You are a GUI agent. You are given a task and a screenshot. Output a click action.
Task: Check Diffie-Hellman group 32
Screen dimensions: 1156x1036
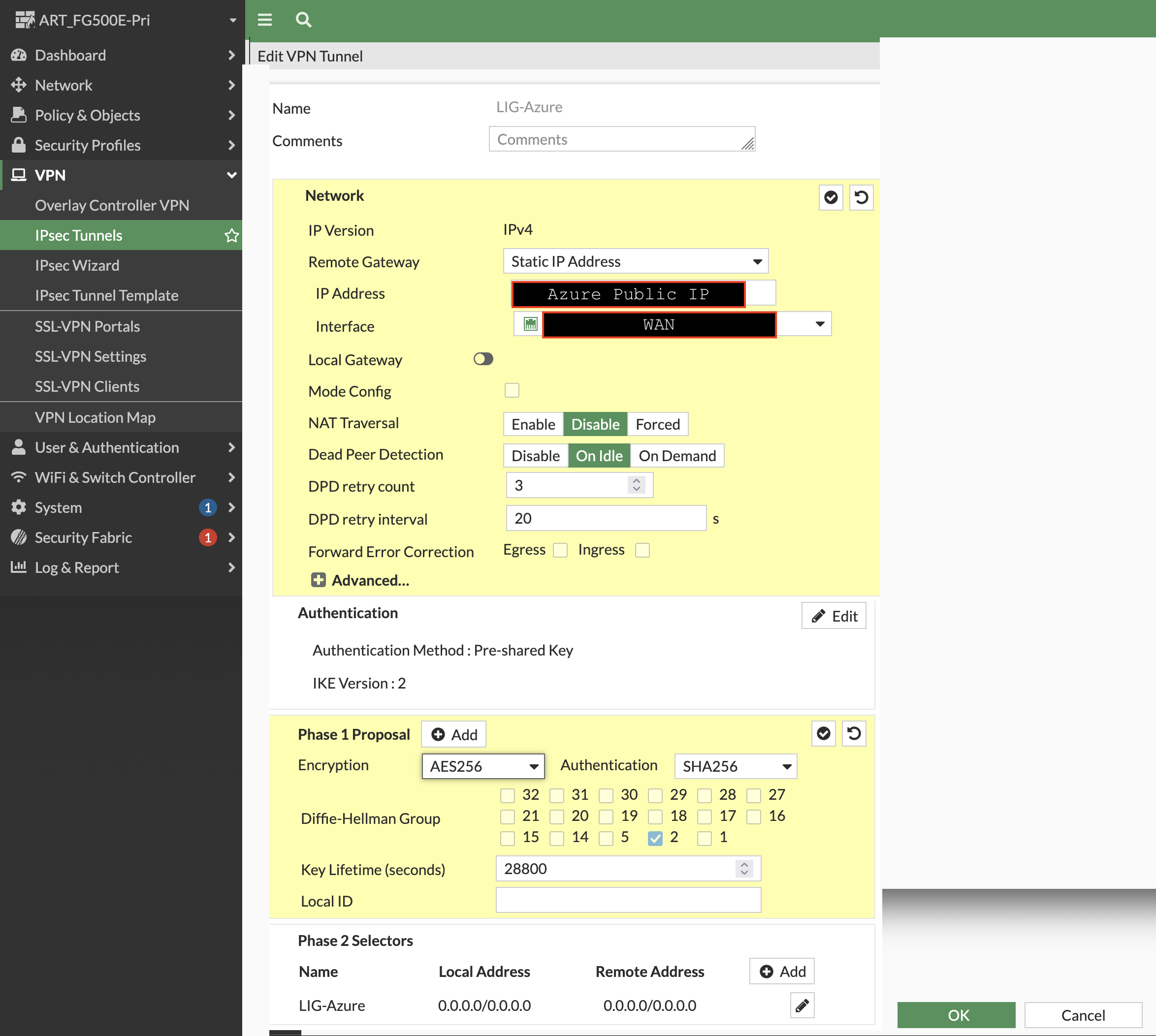click(508, 795)
